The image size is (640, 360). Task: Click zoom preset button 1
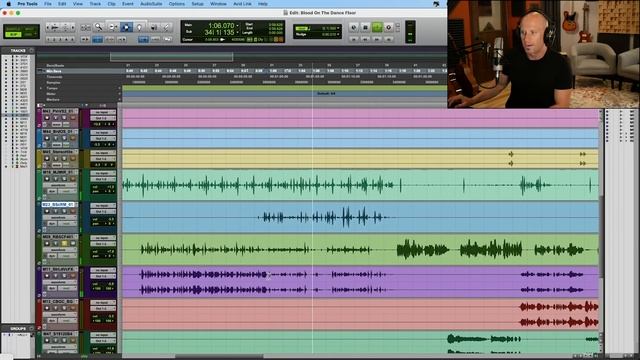(49, 39)
